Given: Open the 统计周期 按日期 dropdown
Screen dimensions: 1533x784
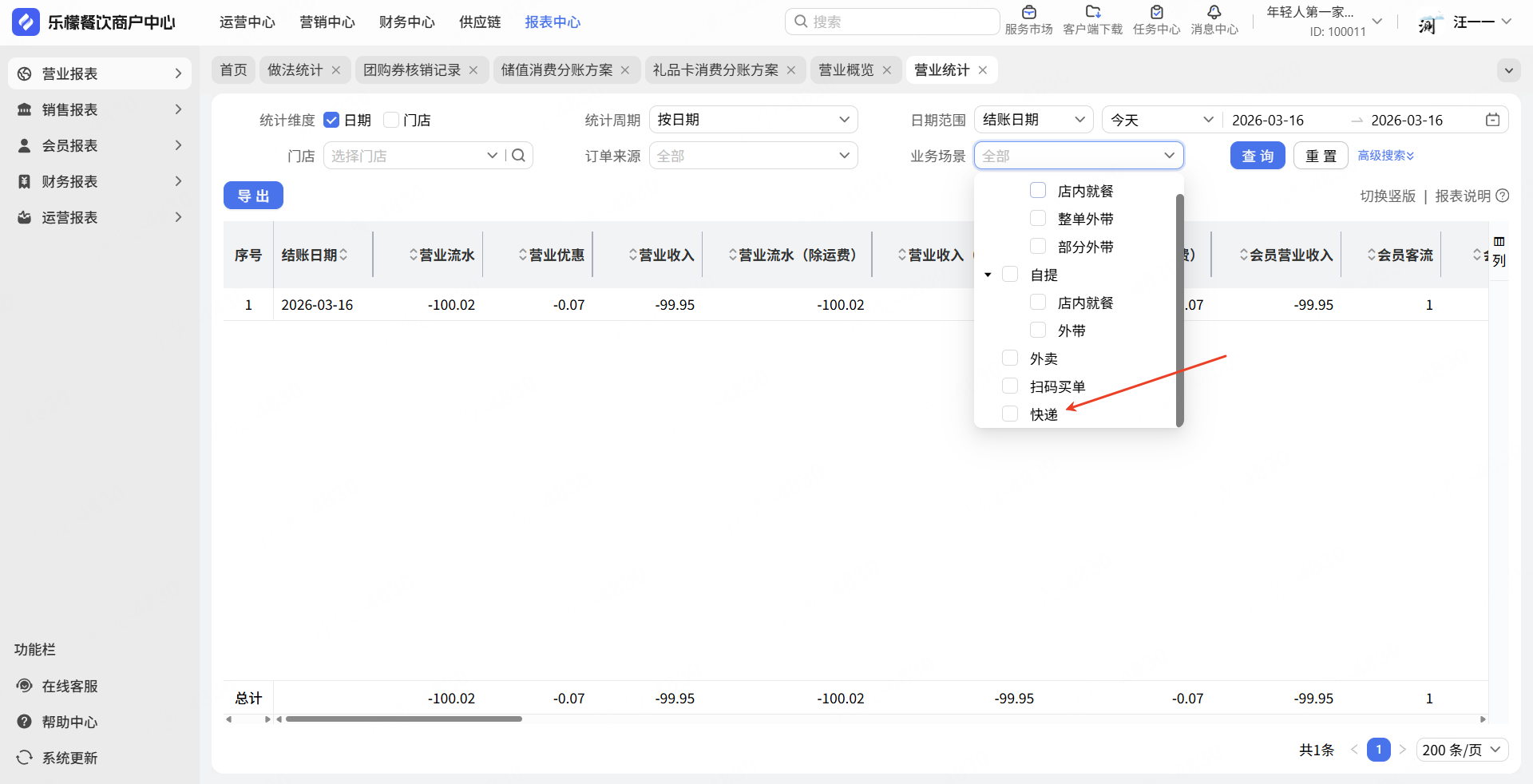Looking at the screenshot, I should click(x=753, y=120).
